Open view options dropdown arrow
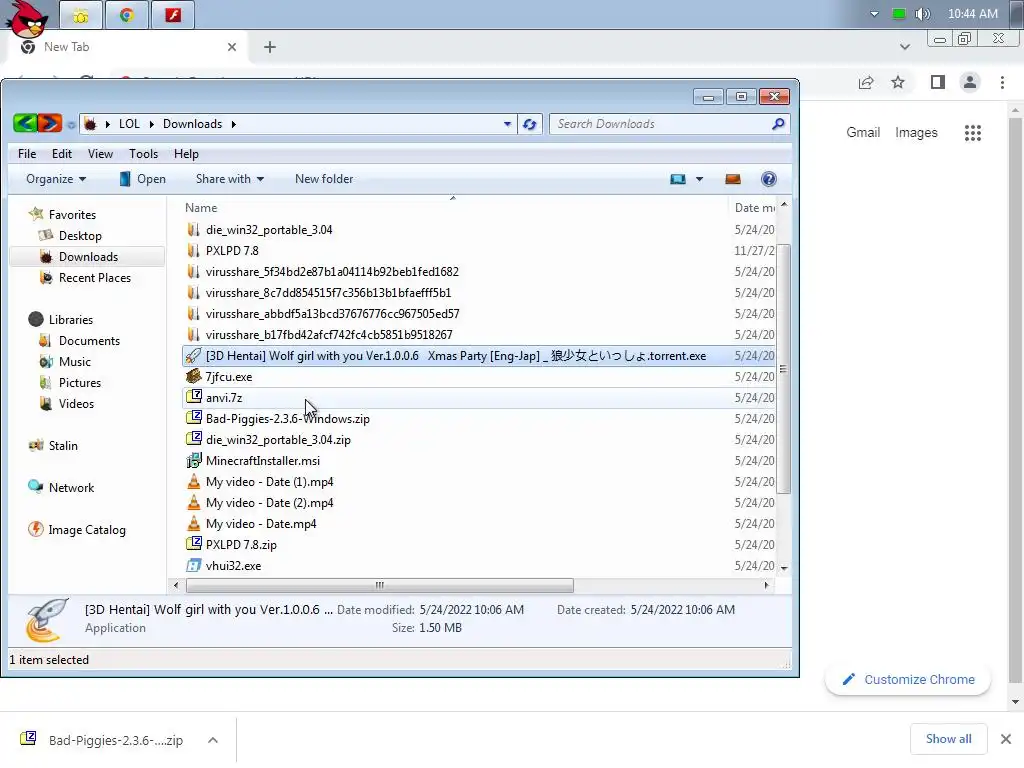 coord(699,179)
